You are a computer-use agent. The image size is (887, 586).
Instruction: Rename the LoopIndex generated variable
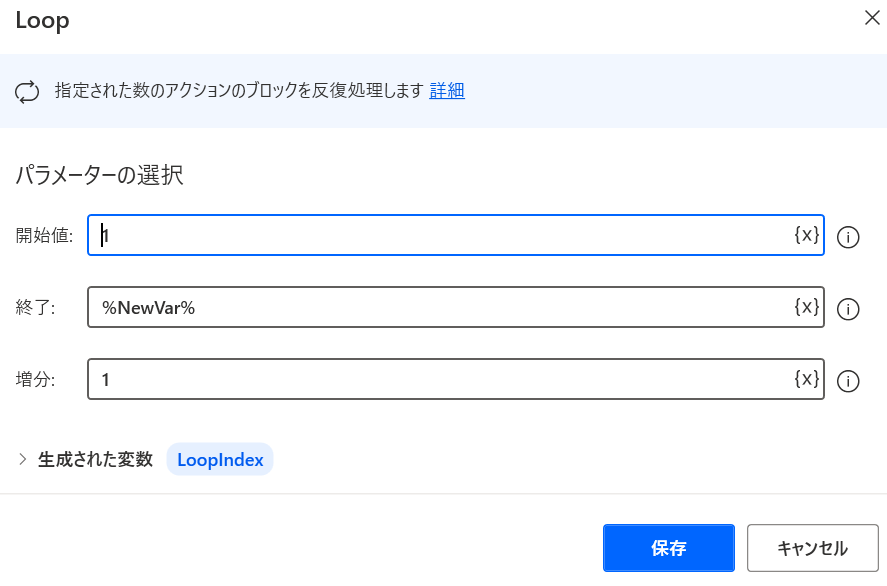(219, 459)
